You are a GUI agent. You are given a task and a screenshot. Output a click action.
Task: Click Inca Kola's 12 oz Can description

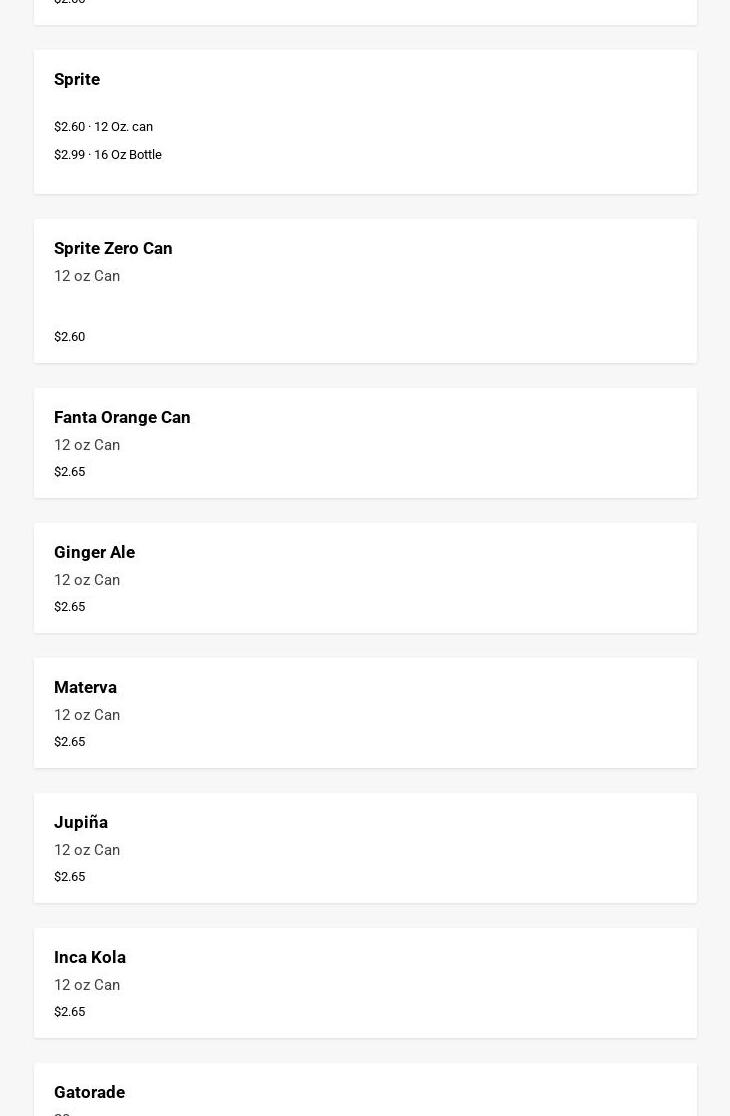coord(87,985)
